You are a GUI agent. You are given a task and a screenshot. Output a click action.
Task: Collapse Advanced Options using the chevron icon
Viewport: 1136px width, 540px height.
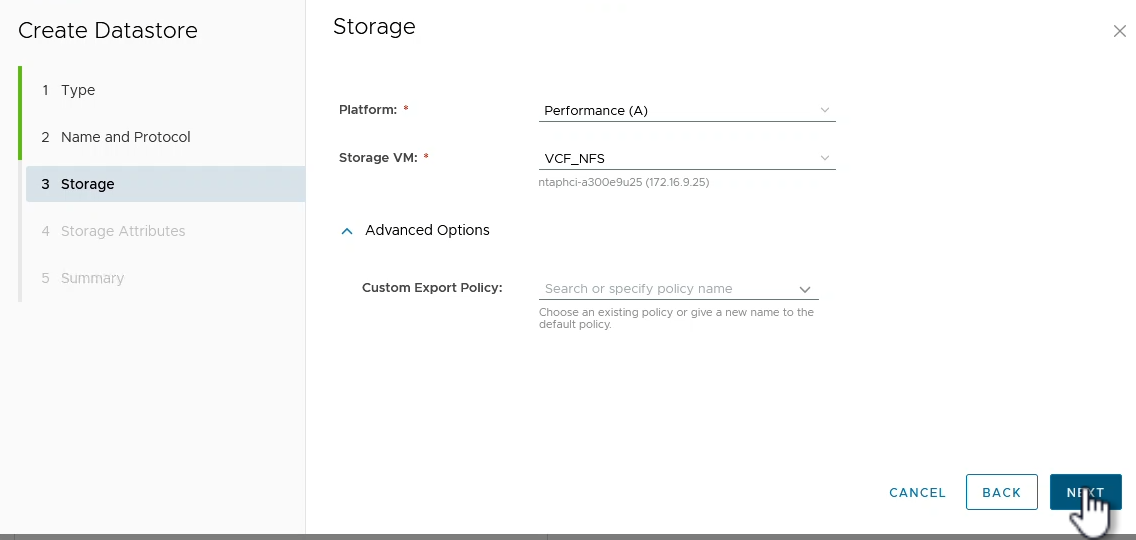click(x=347, y=231)
